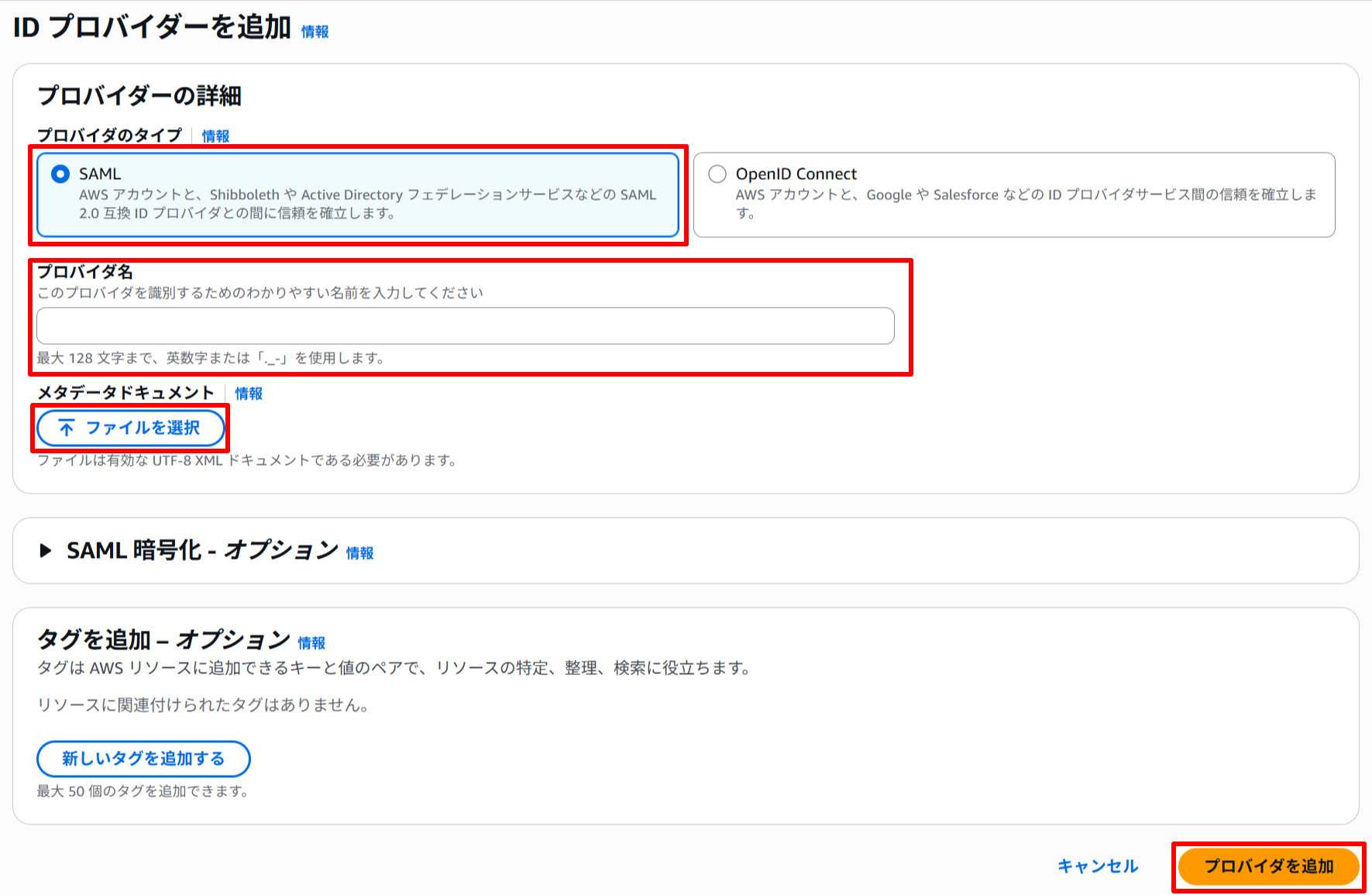Click the 最大 128 文字まで hint text
The image size is (1372, 895).
[211, 358]
